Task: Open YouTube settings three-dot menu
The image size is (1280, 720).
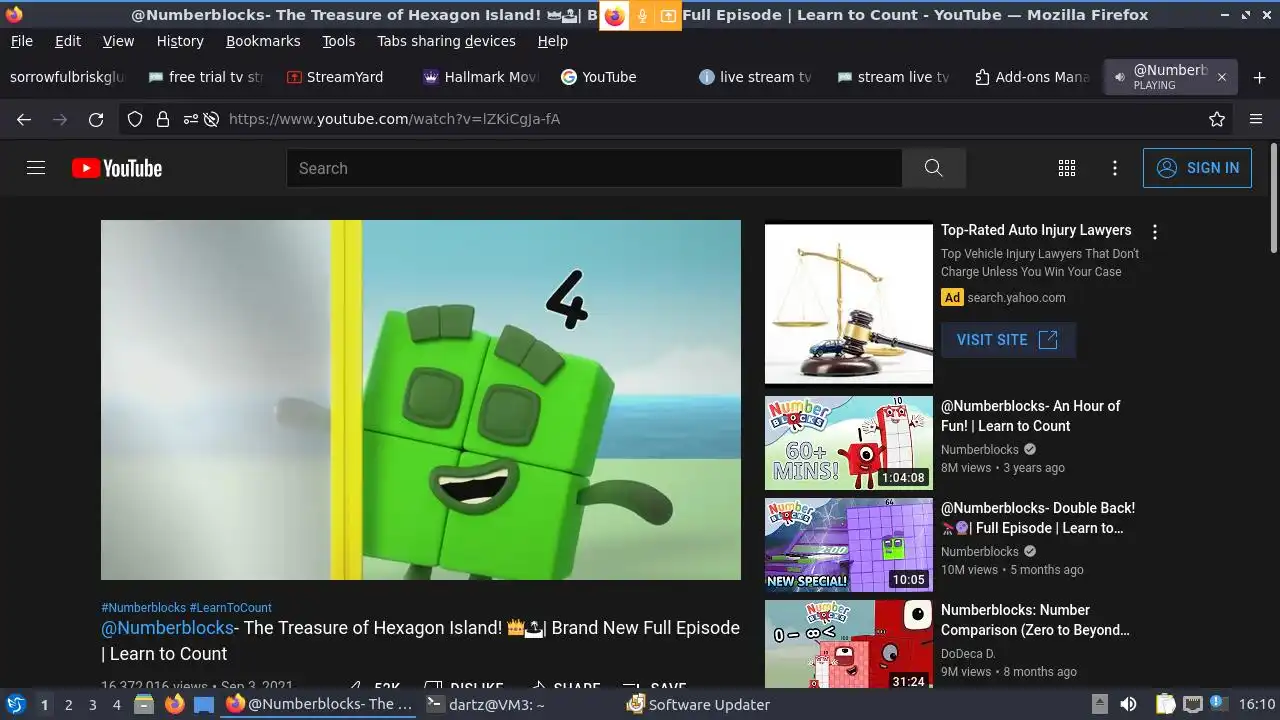Action: tap(1115, 168)
